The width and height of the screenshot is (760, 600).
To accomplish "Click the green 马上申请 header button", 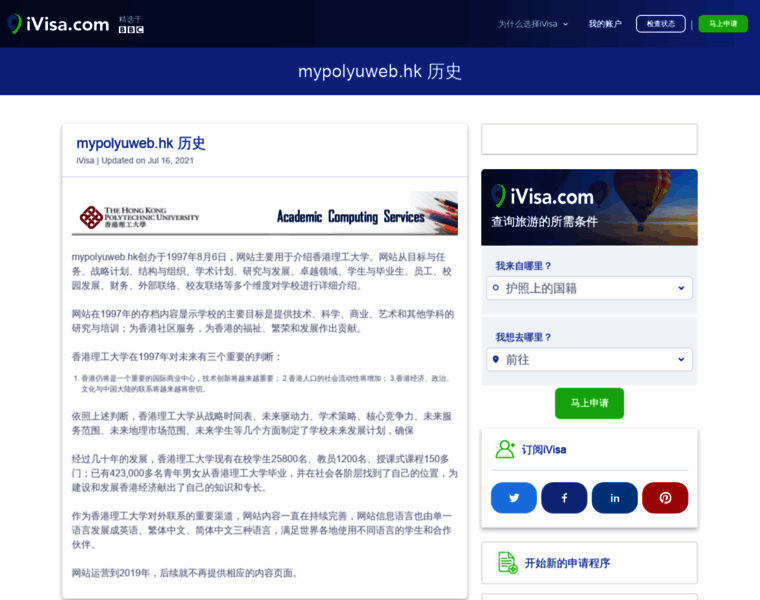I will [x=723, y=24].
